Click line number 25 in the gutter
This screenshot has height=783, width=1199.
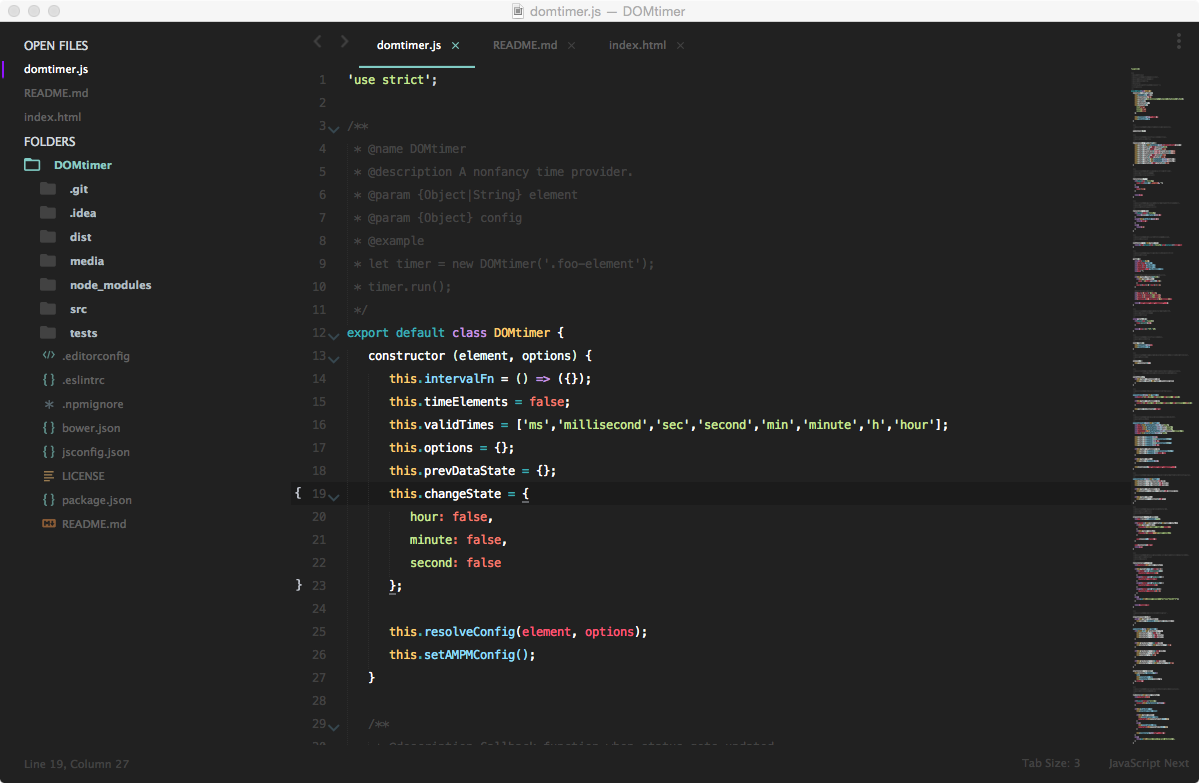point(319,632)
